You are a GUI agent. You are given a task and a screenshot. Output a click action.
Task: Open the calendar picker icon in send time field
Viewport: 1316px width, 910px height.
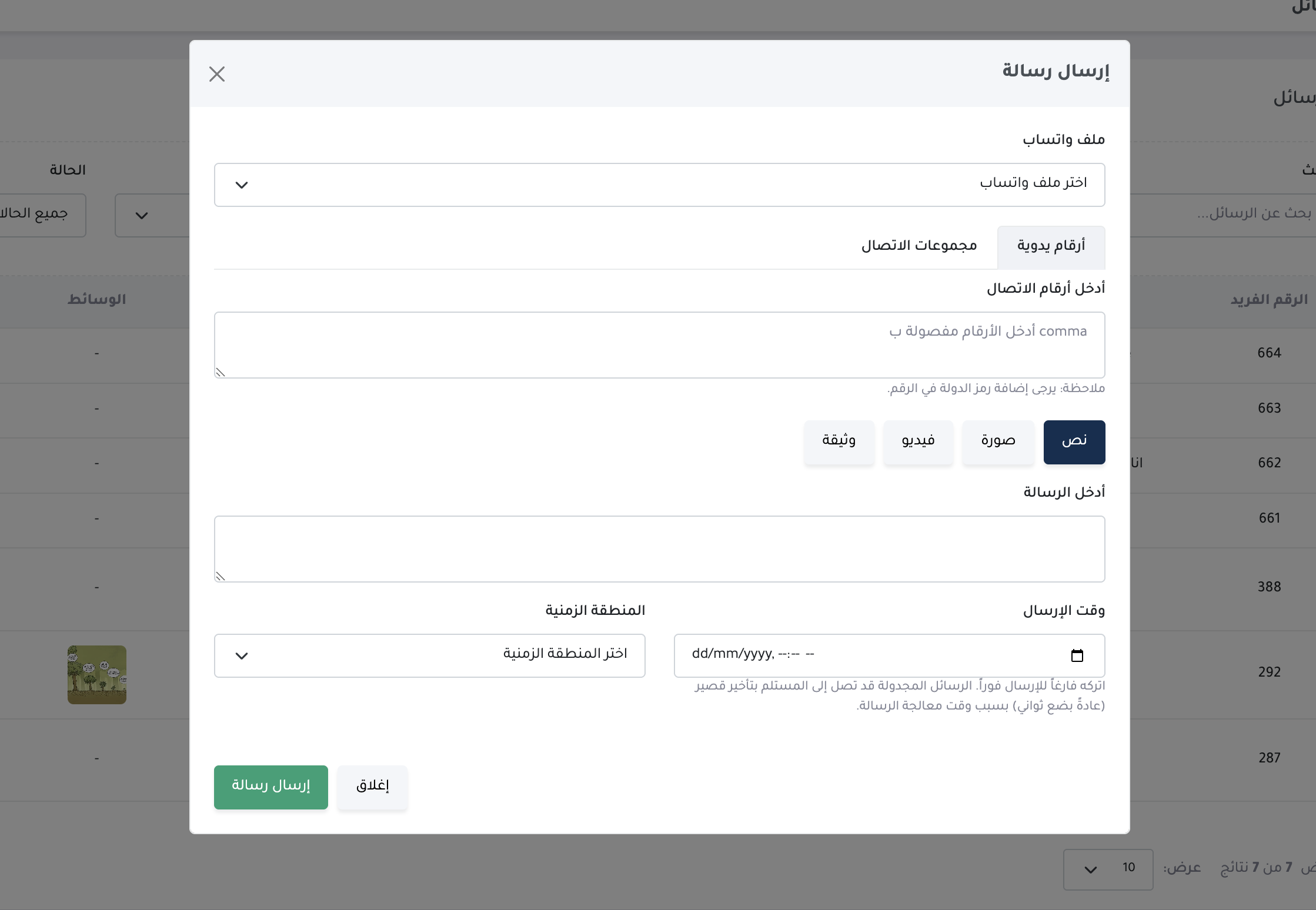coord(1077,655)
